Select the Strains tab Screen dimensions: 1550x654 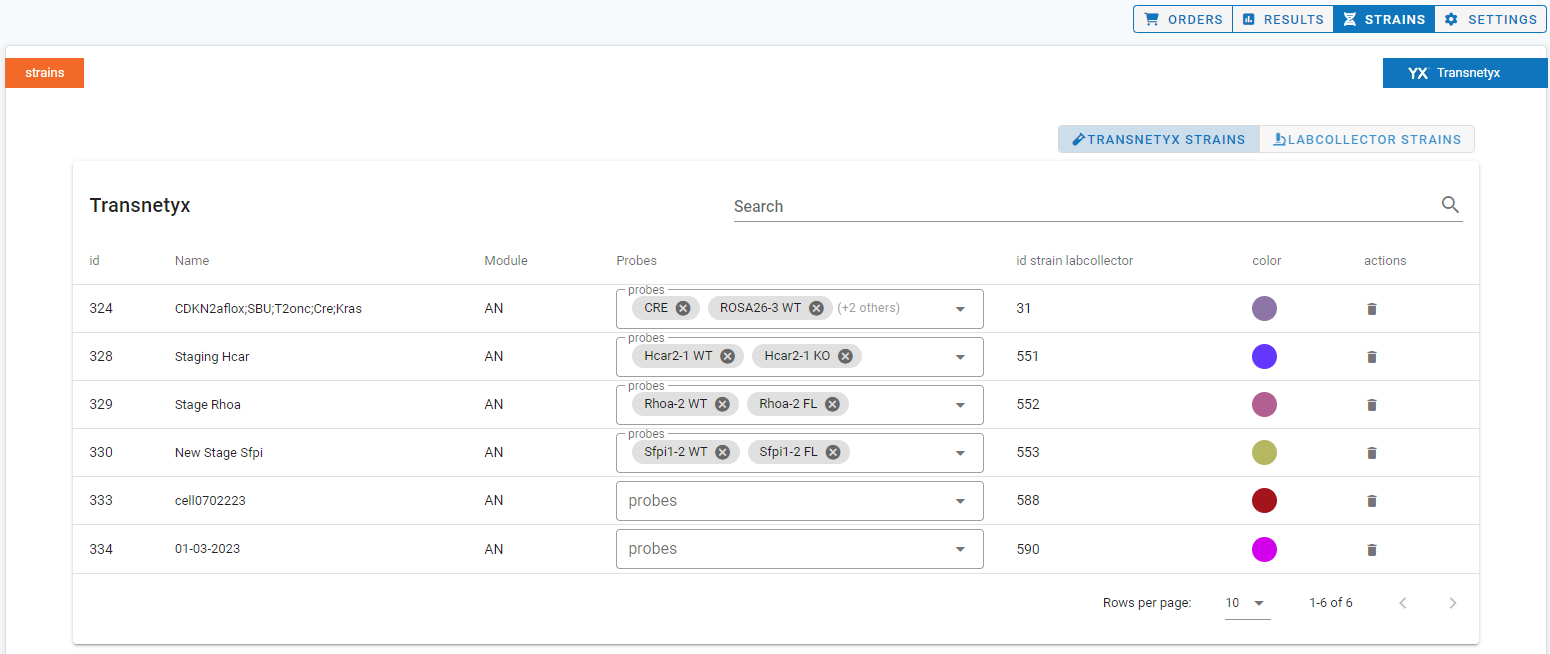point(1384,19)
